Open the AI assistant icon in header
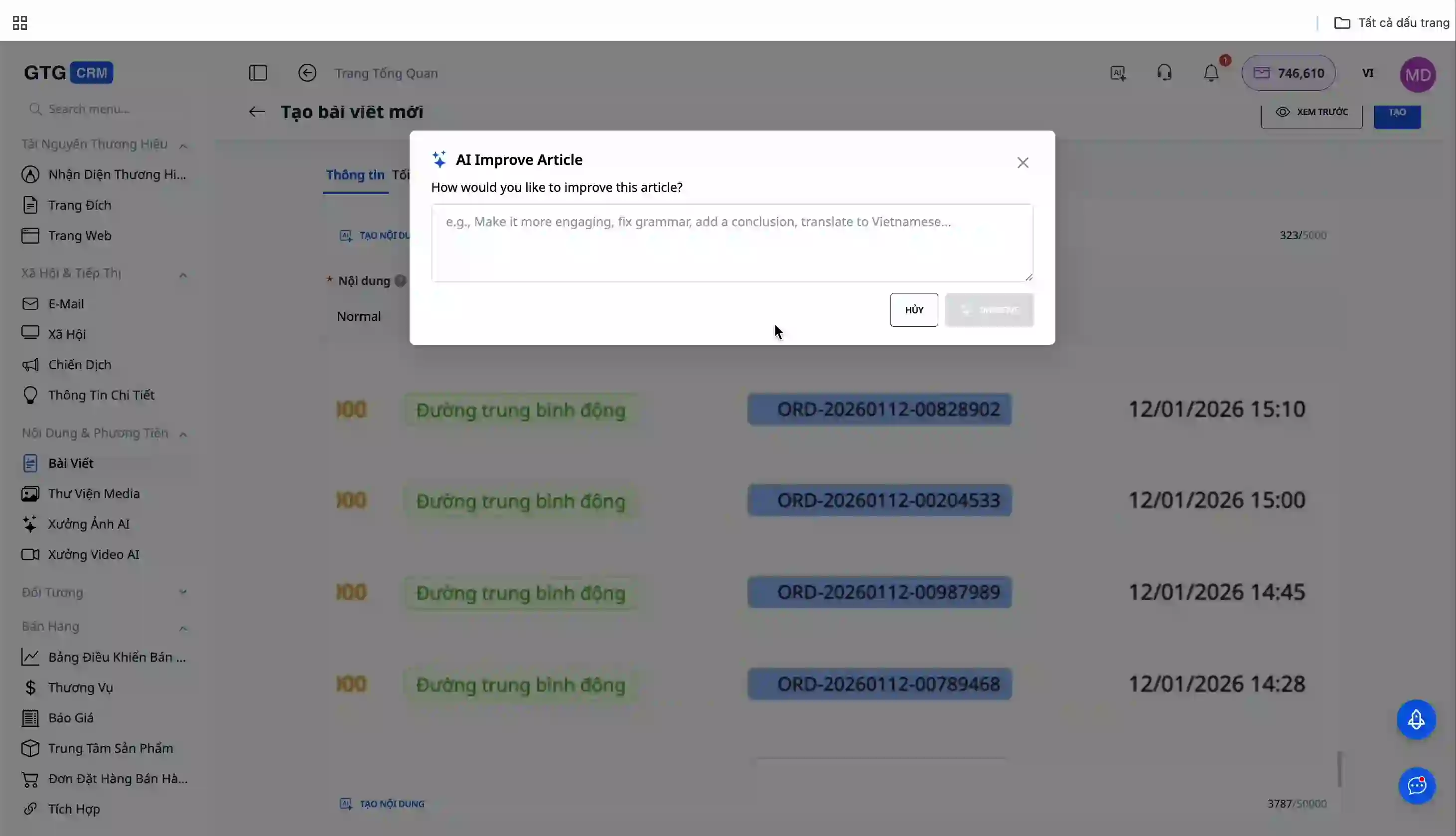The image size is (1456, 836). point(1118,73)
